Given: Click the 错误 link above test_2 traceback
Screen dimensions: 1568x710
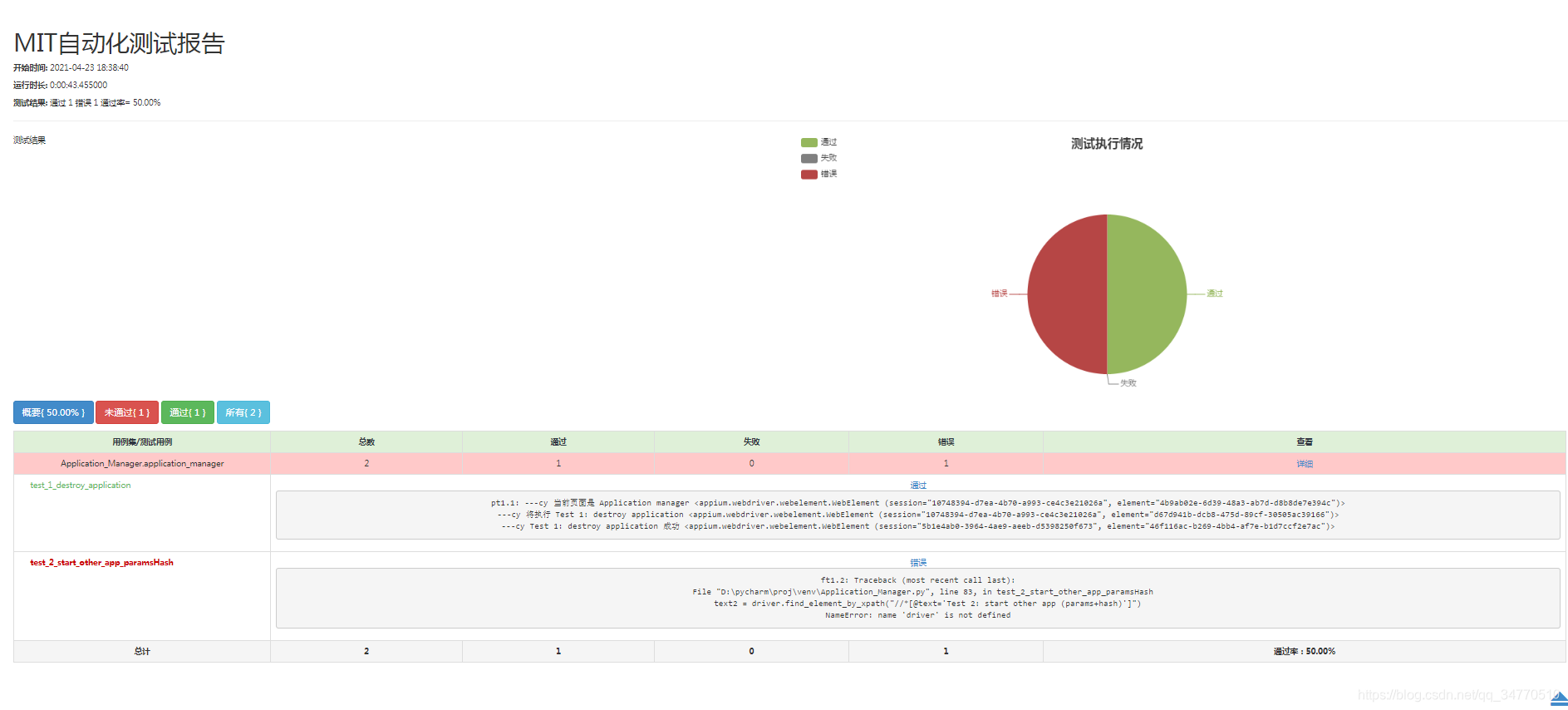Looking at the screenshot, I should coord(918,563).
